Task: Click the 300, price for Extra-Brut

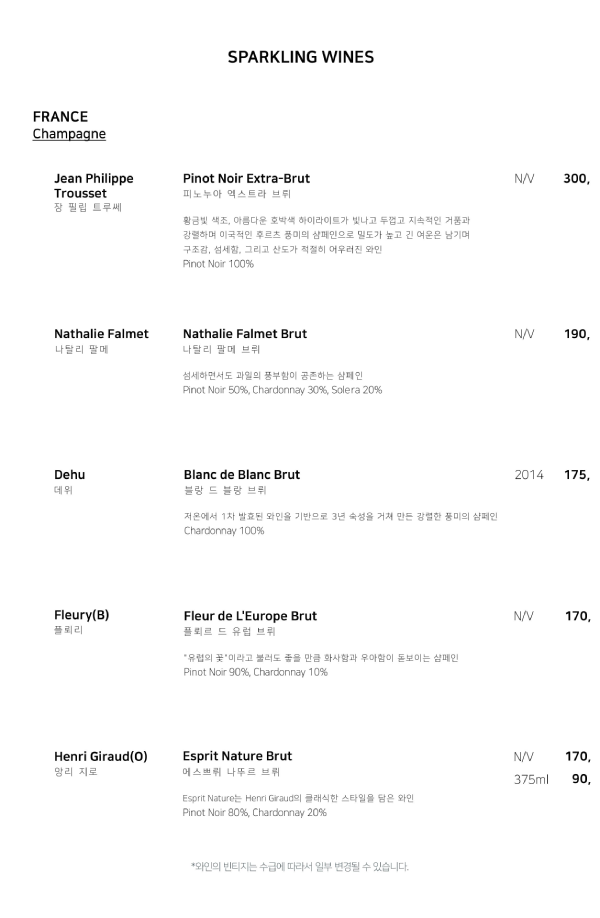Action: tap(576, 178)
